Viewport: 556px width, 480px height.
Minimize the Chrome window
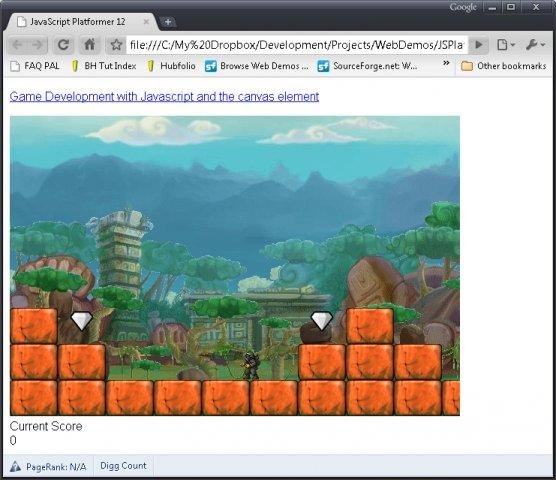[x=492, y=8]
